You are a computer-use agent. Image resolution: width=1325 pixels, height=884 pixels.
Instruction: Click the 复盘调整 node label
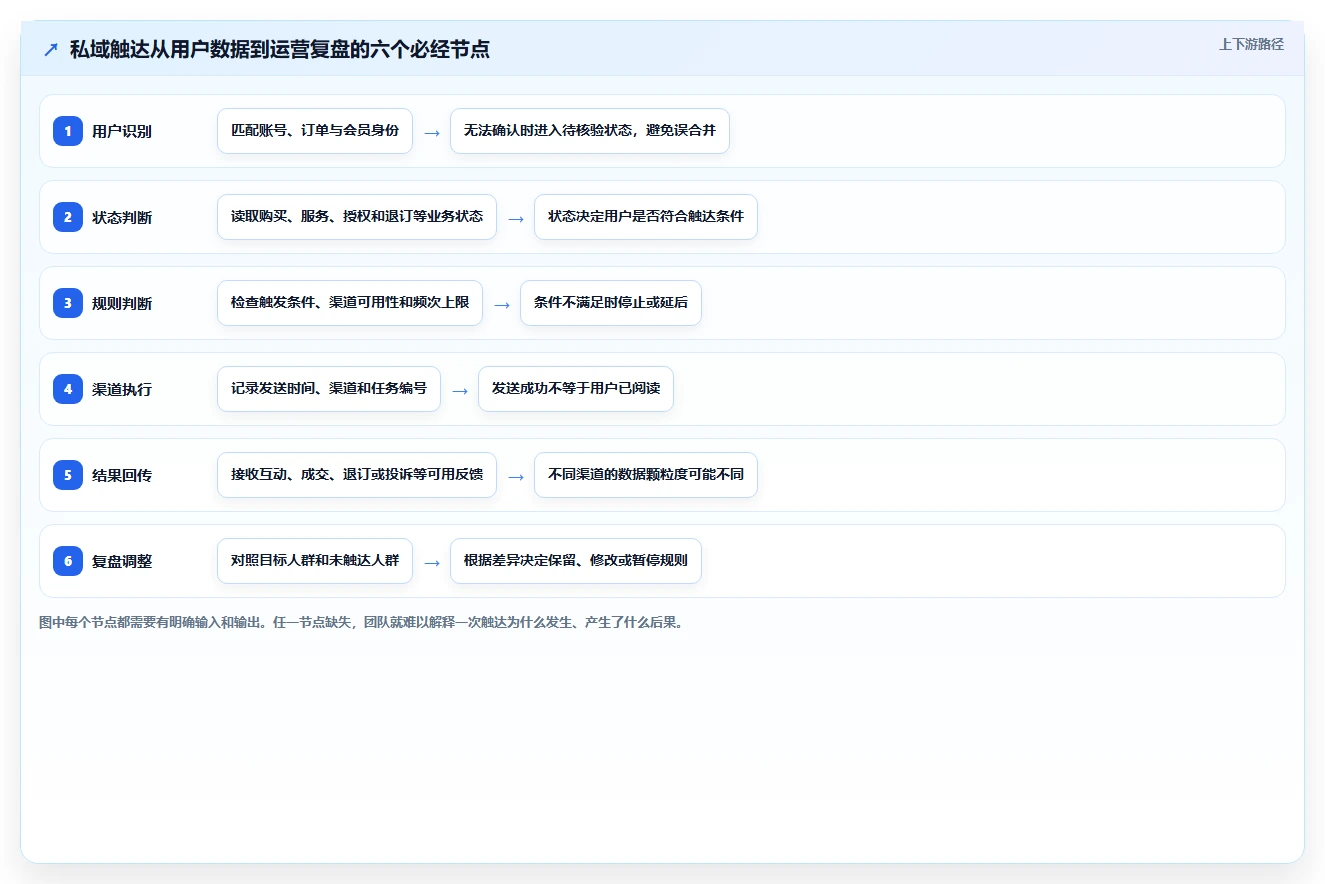[122, 561]
